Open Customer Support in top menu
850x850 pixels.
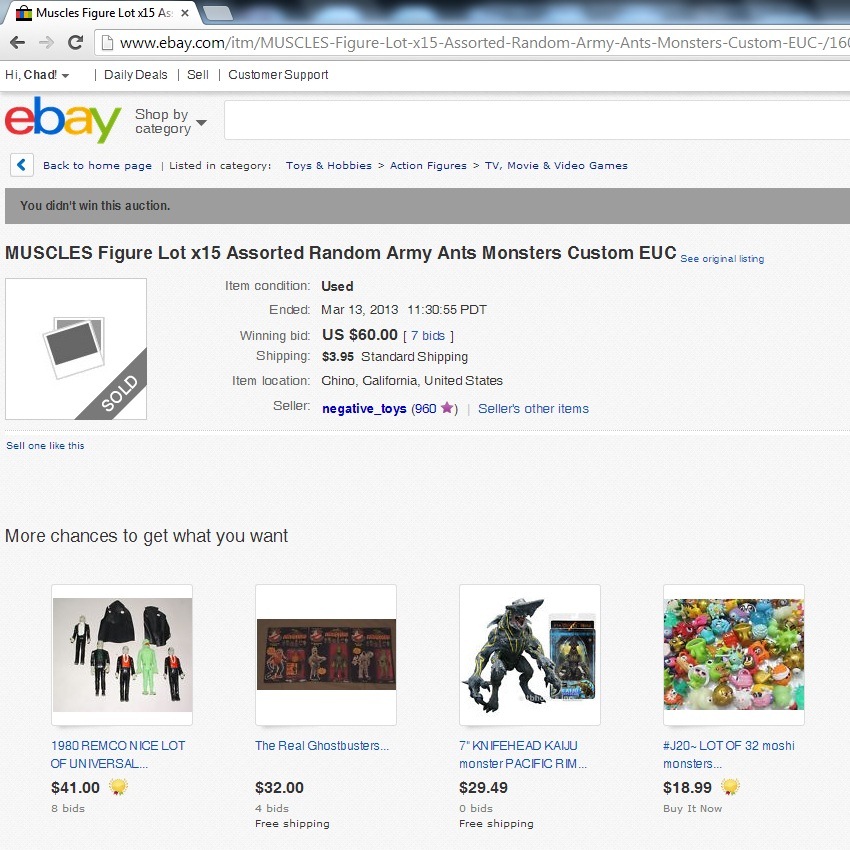point(278,75)
